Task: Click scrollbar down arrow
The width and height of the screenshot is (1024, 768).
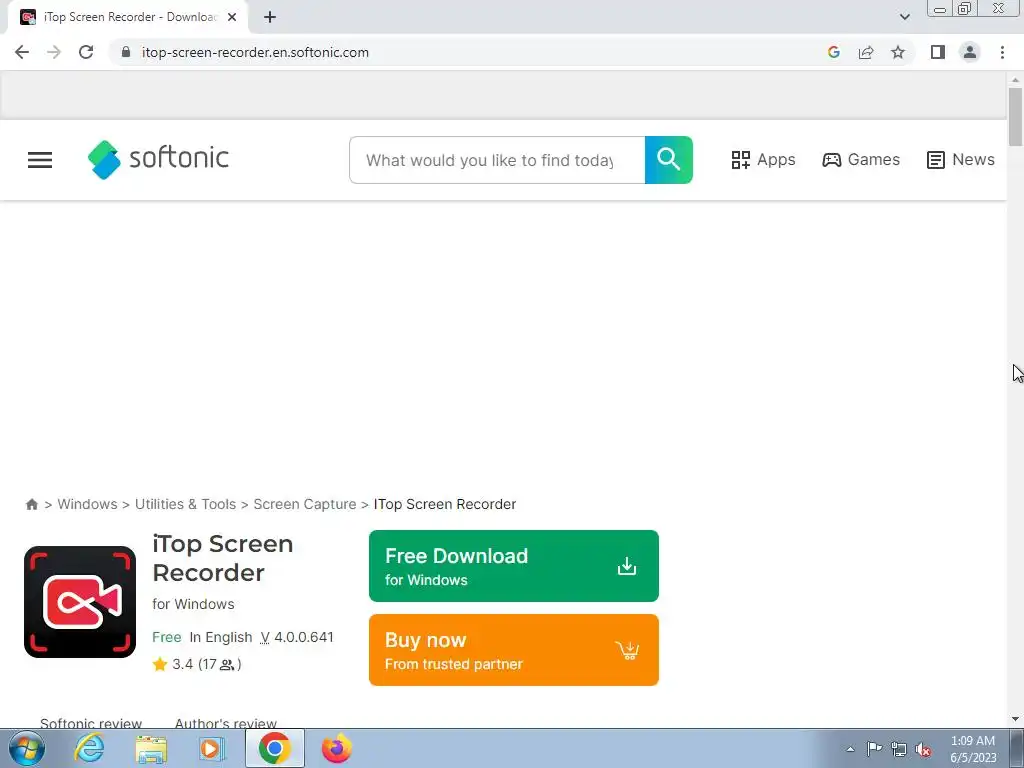Action: pos(1015,719)
